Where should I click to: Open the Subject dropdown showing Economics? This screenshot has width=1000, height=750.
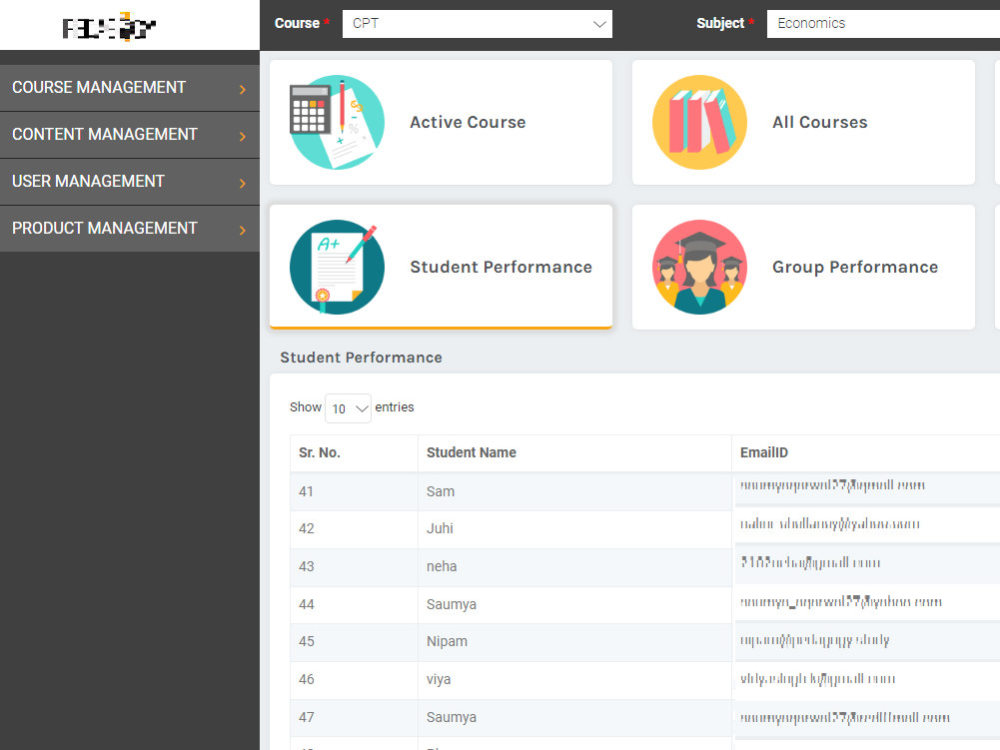click(883, 24)
